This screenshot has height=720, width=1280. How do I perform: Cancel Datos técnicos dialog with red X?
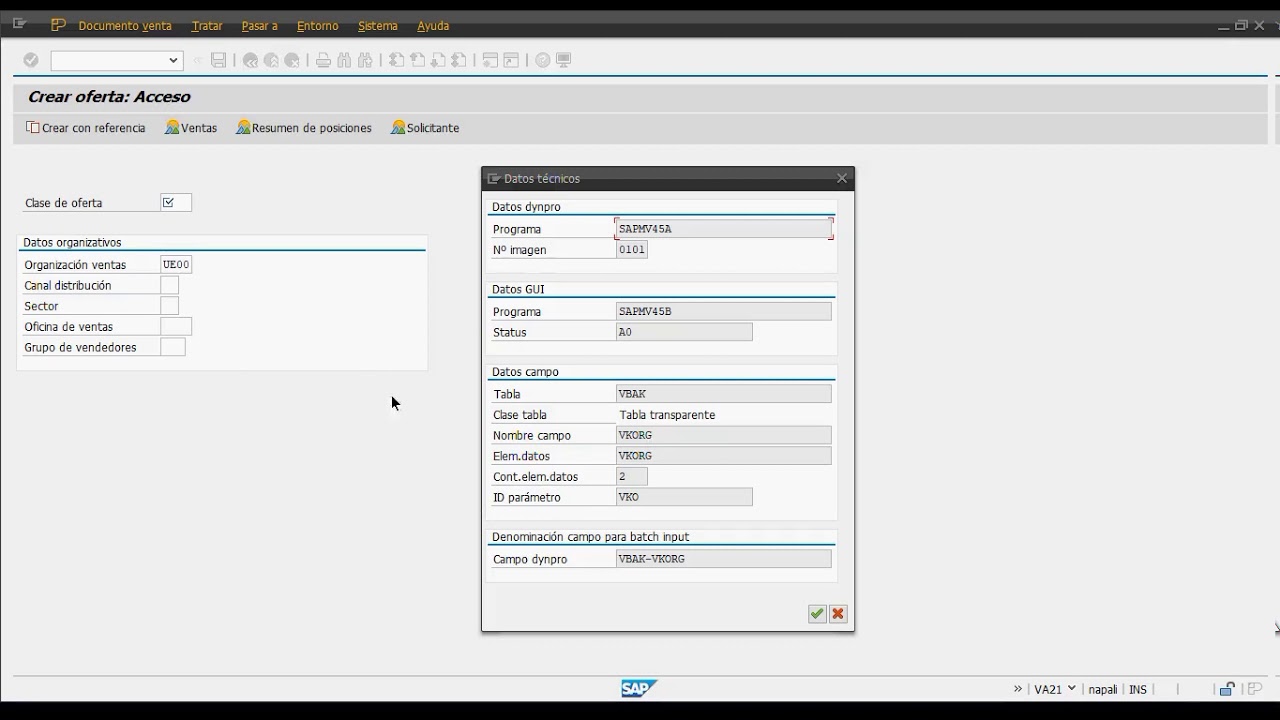pos(838,614)
